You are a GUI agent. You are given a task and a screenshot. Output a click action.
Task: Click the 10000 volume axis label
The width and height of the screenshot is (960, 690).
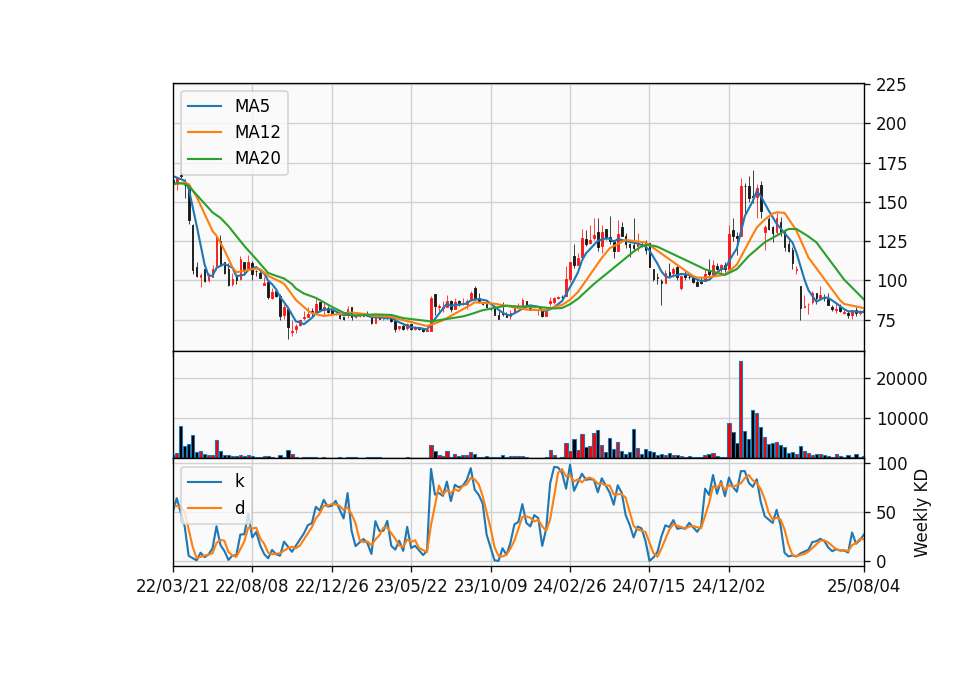(902, 419)
